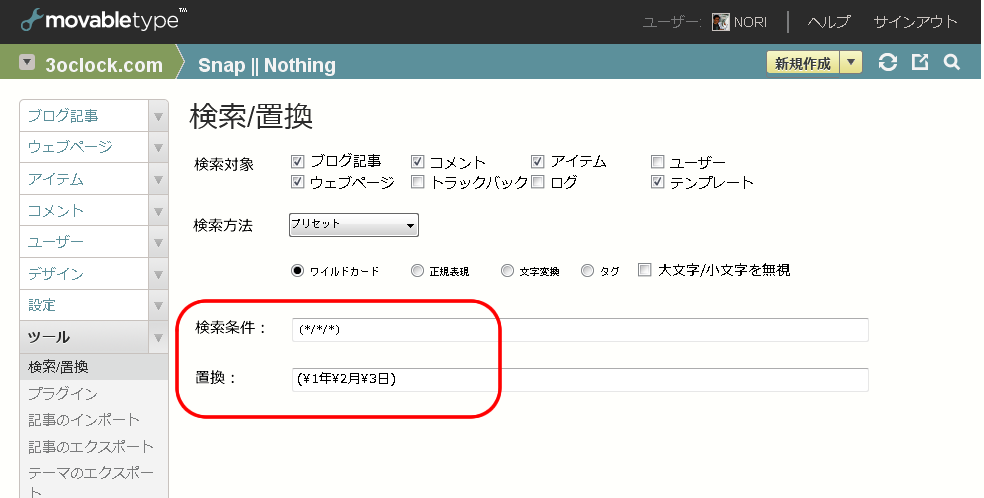Viewport: 984px width, 498px height.
Task: Select the 正規表現 radio button
Action: [x=417, y=270]
